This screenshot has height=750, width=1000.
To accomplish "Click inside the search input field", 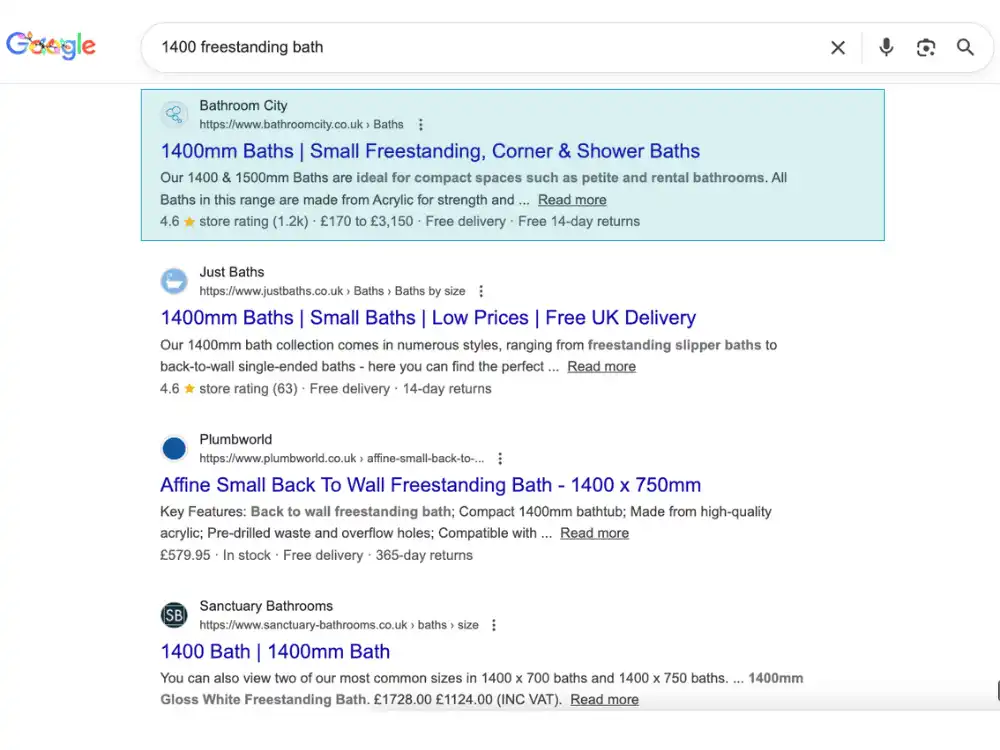I will tap(400, 47).
